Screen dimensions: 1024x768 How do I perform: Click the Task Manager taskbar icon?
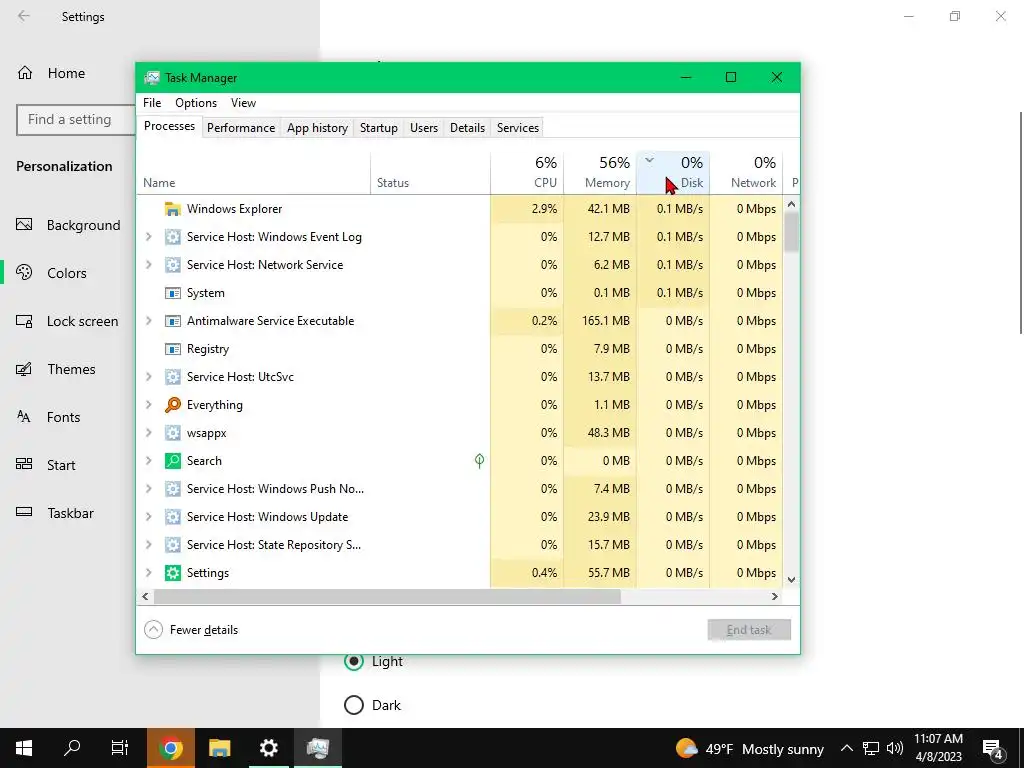pyautogui.click(x=317, y=748)
